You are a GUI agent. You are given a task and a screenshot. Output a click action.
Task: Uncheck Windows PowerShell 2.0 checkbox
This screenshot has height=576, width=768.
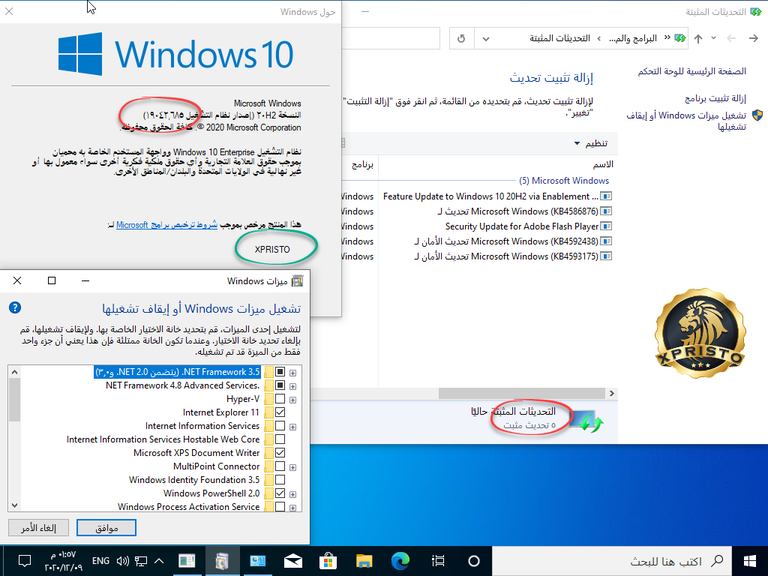coord(280,493)
